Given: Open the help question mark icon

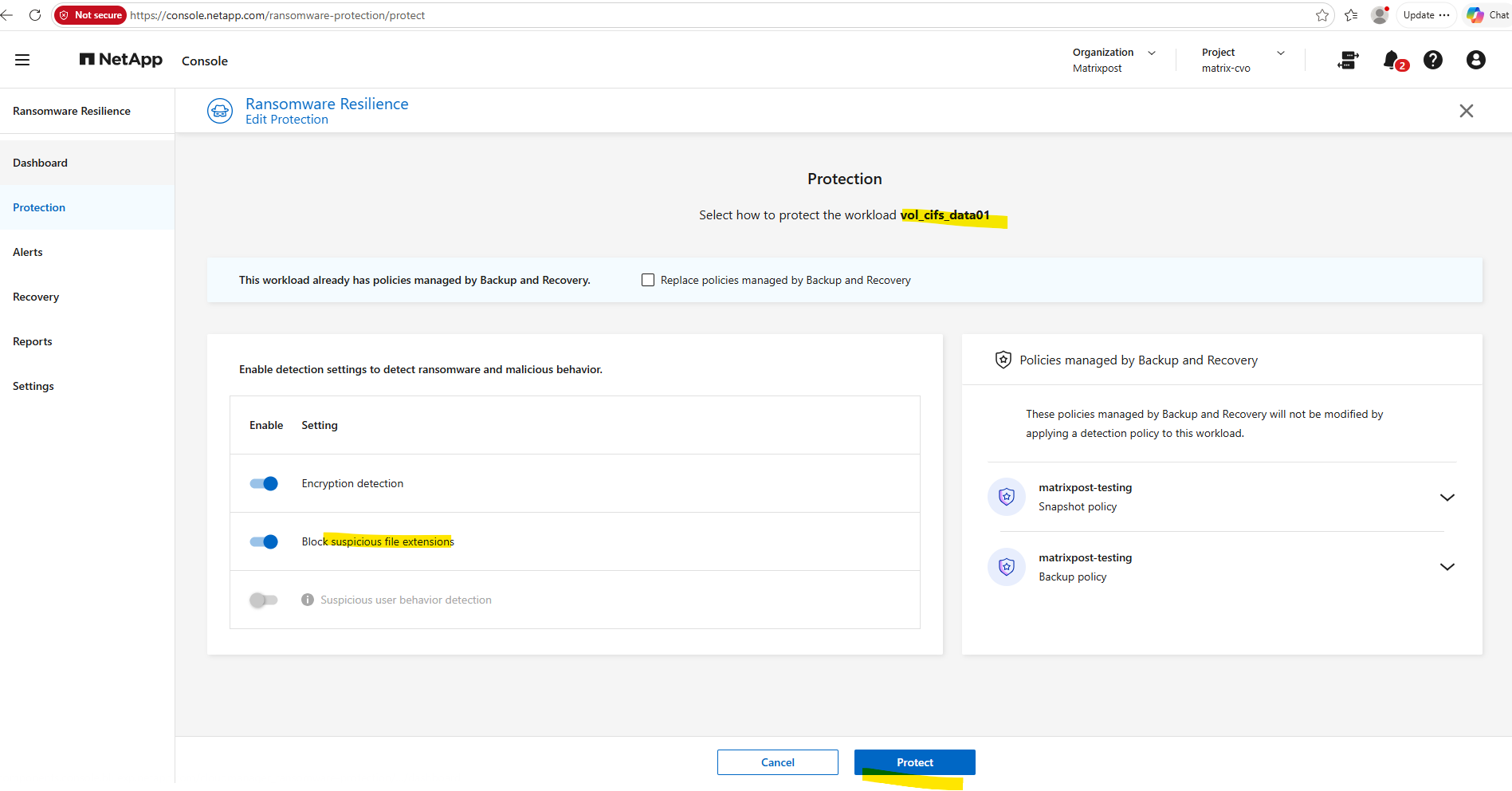Looking at the screenshot, I should [1433, 60].
